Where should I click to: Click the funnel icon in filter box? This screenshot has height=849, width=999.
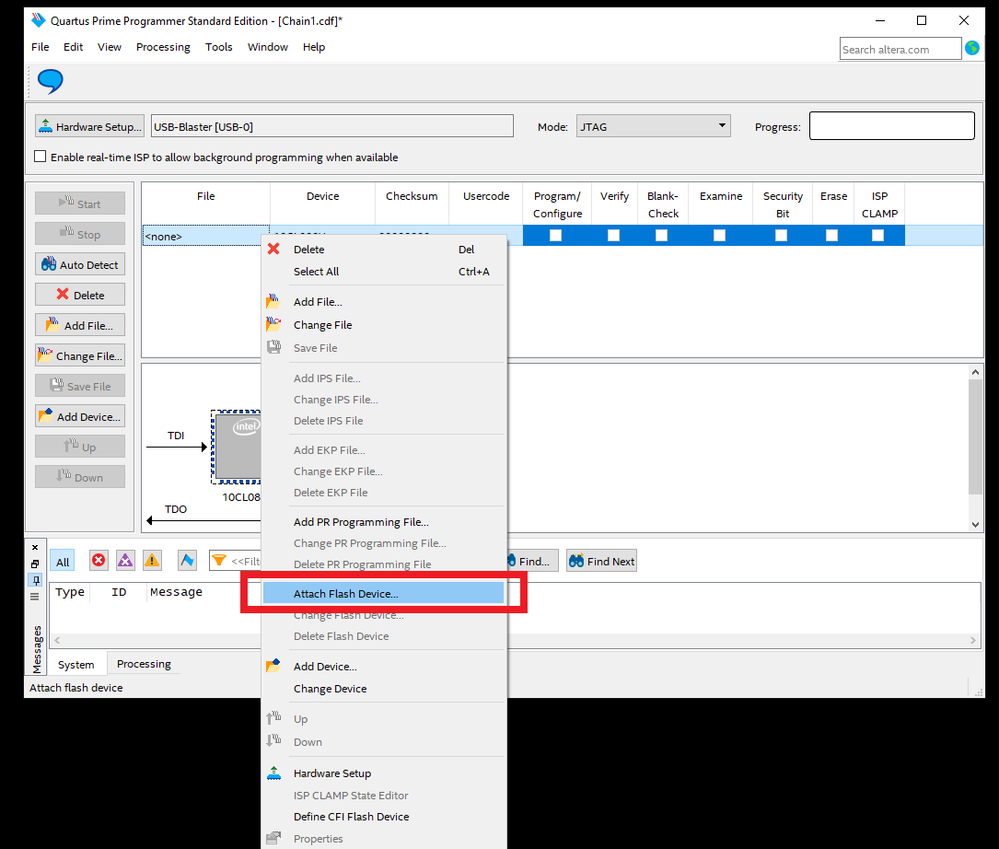(x=219, y=560)
